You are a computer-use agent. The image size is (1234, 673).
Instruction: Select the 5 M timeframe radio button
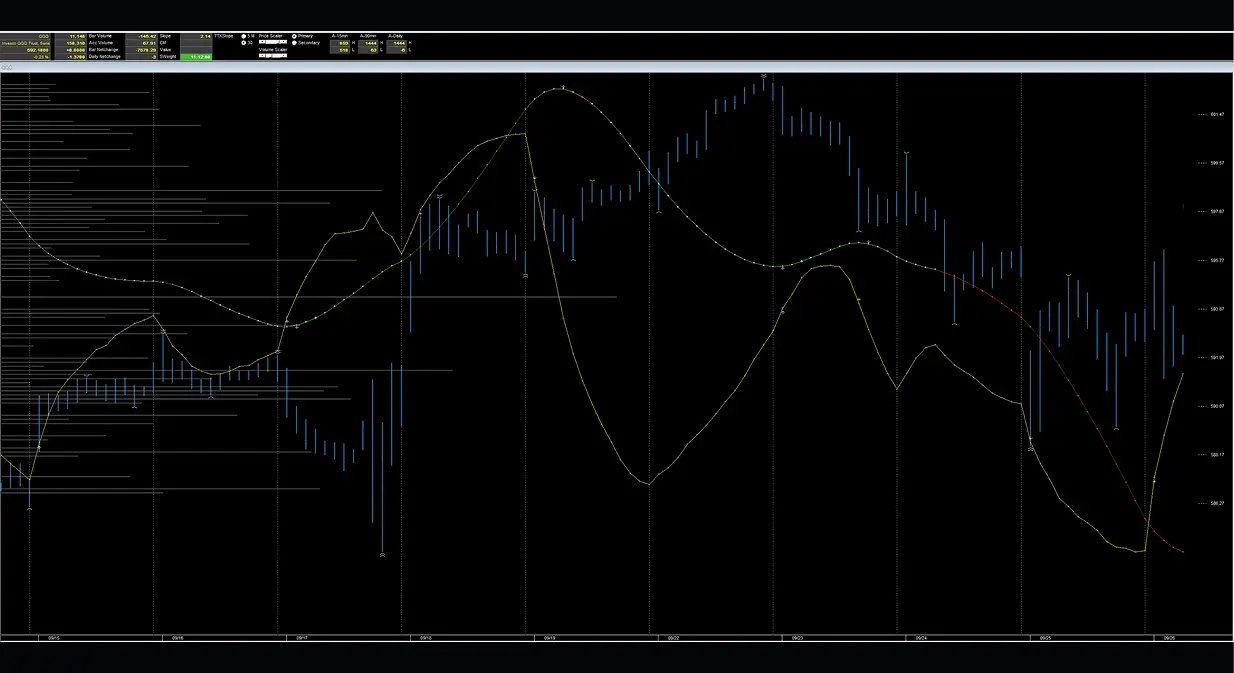click(244, 36)
